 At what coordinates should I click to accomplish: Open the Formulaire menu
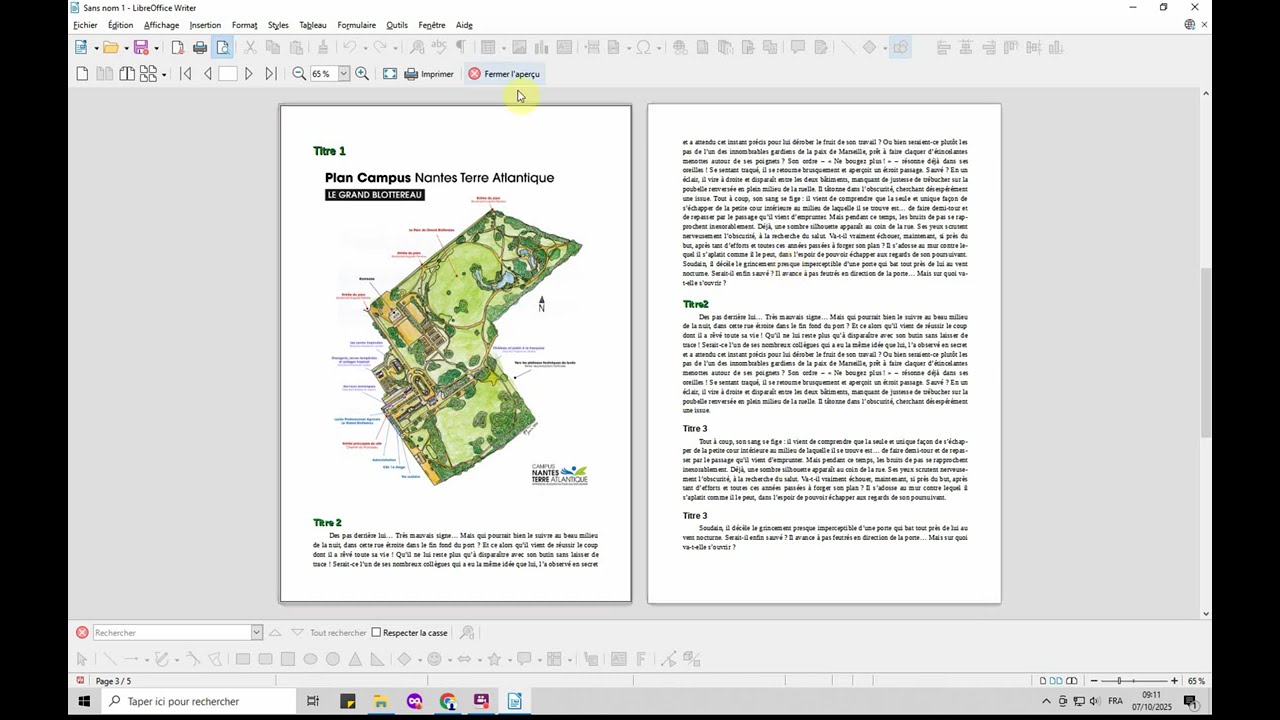(x=357, y=25)
